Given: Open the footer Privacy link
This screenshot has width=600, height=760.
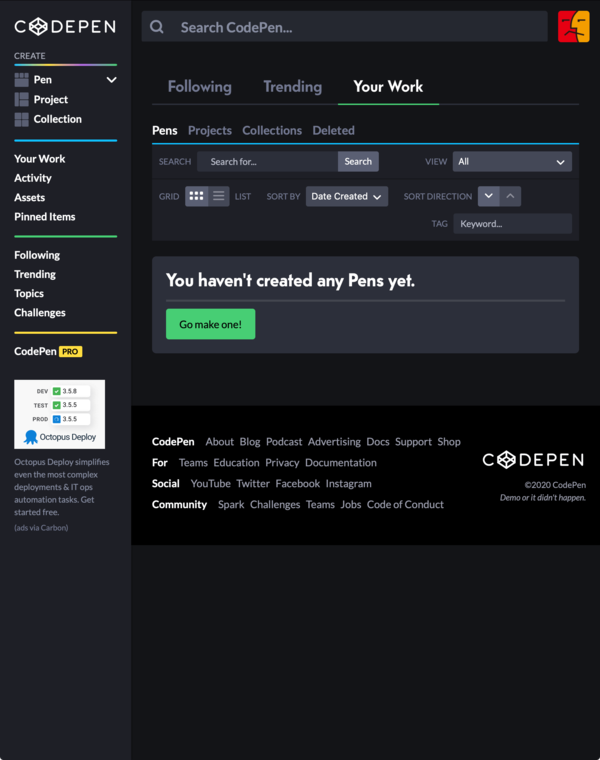Looking at the screenshot, I should tap(282, 462).
